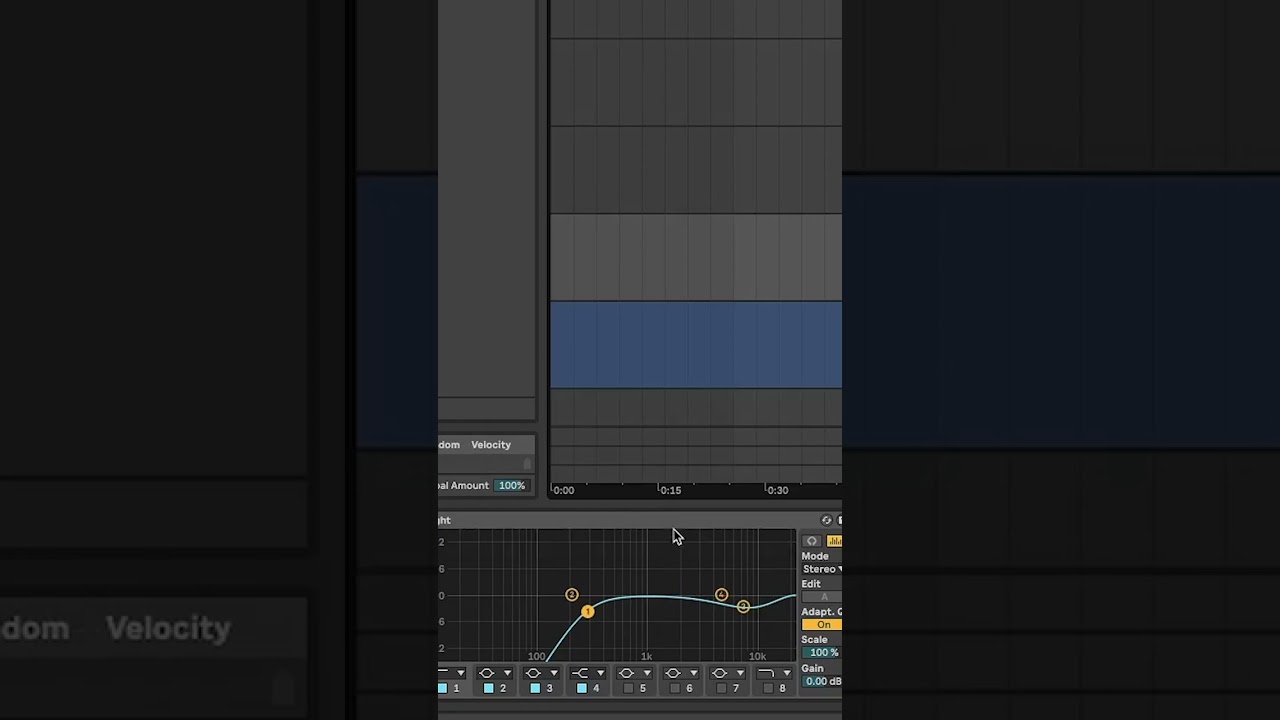The height and width of the screenshot is (720, 1280).
Task: Enable filter band 8 activator
Action: click(x=768, y=688)
